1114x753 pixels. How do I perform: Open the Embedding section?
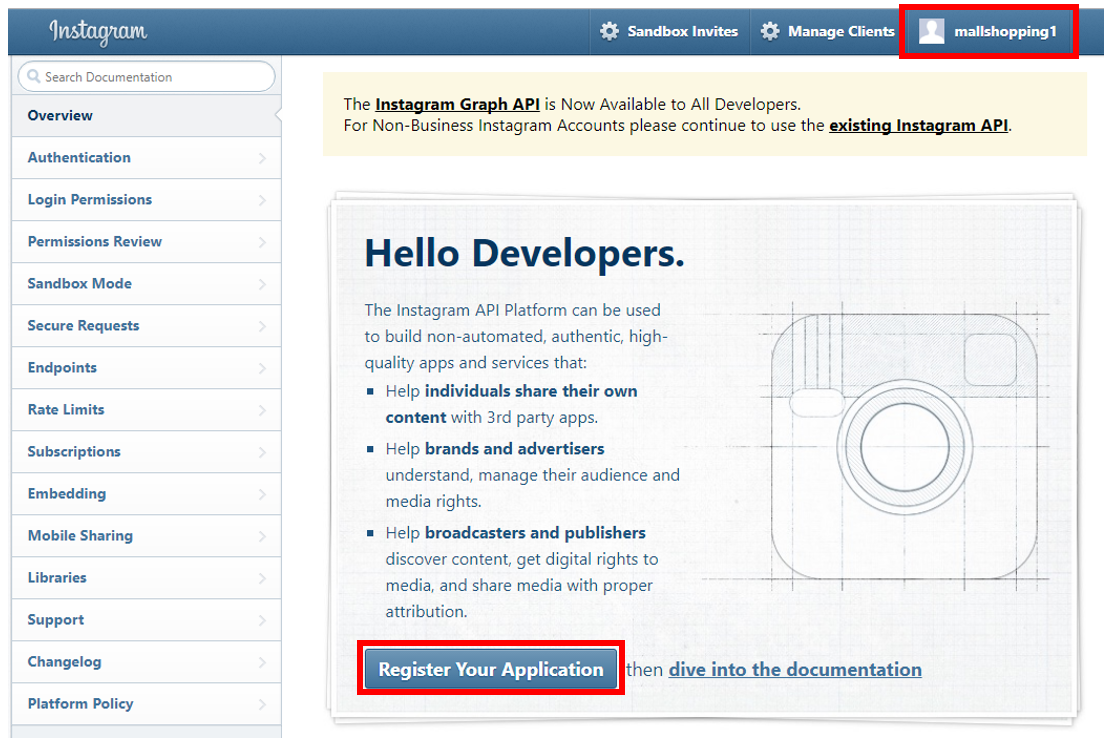point(146,493)
